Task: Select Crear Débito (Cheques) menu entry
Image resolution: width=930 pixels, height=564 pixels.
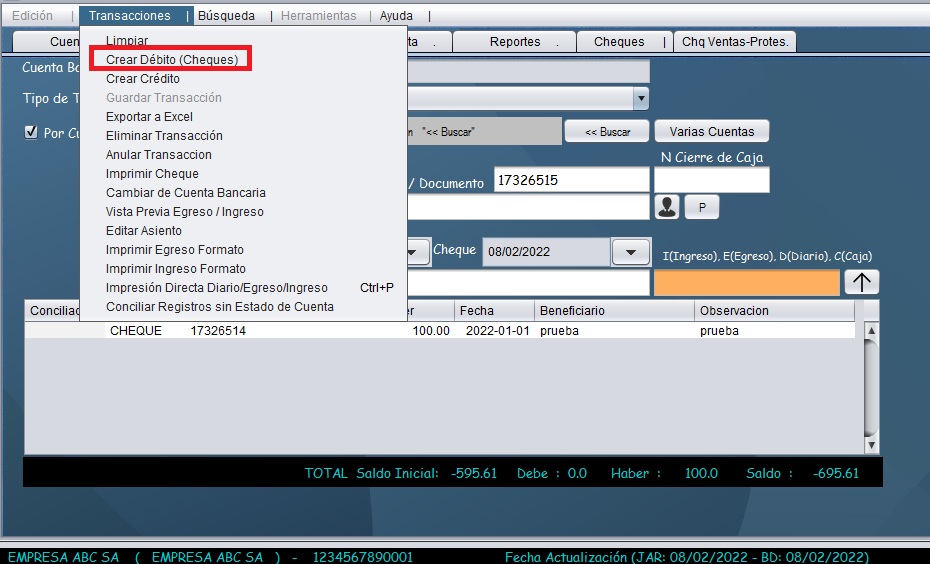Action: (x=172, y=60)
